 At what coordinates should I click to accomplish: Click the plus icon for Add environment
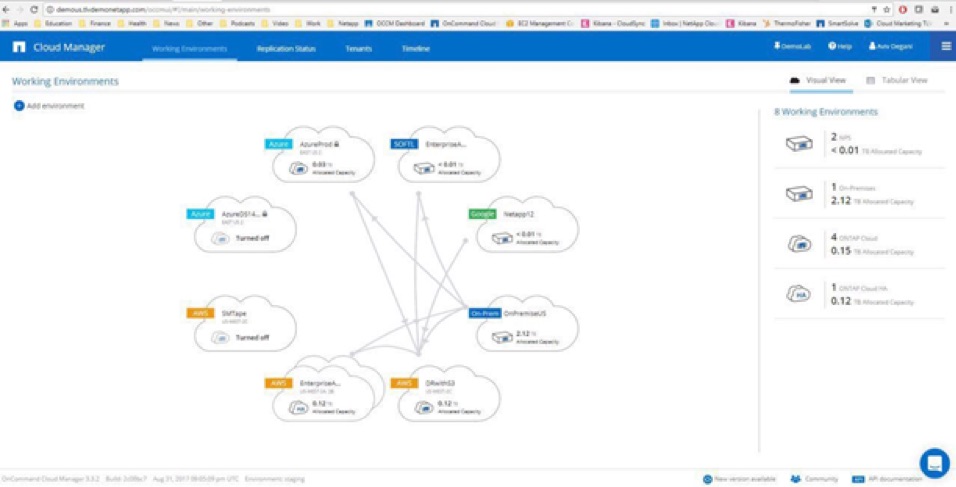point(19,106)
